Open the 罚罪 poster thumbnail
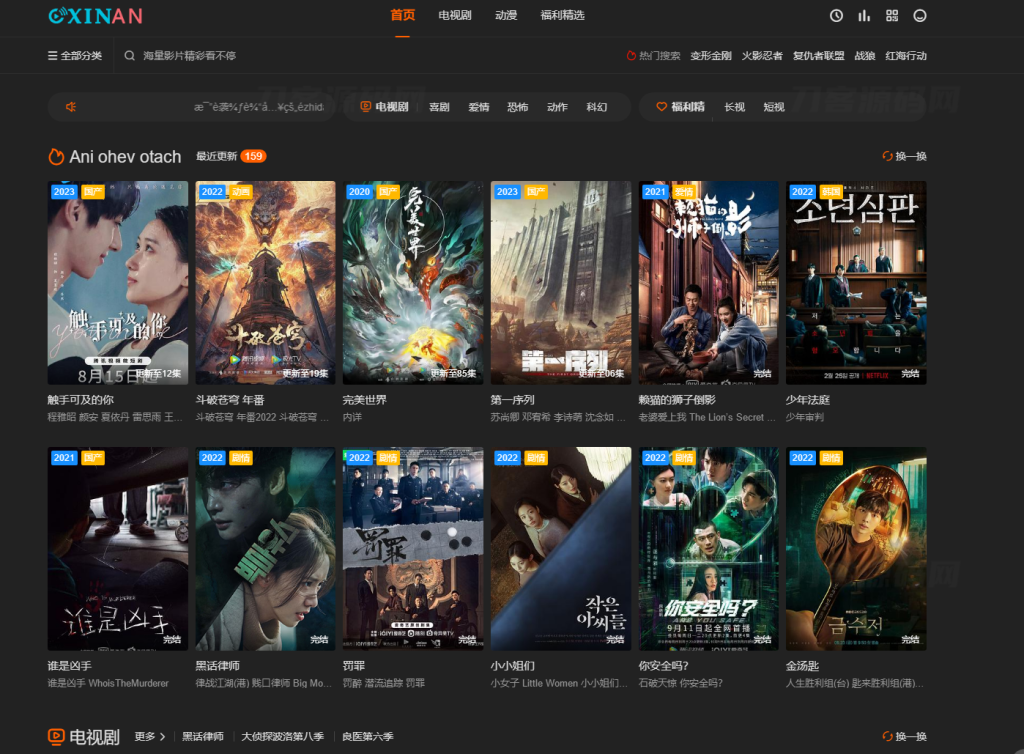 click(413, 549)
